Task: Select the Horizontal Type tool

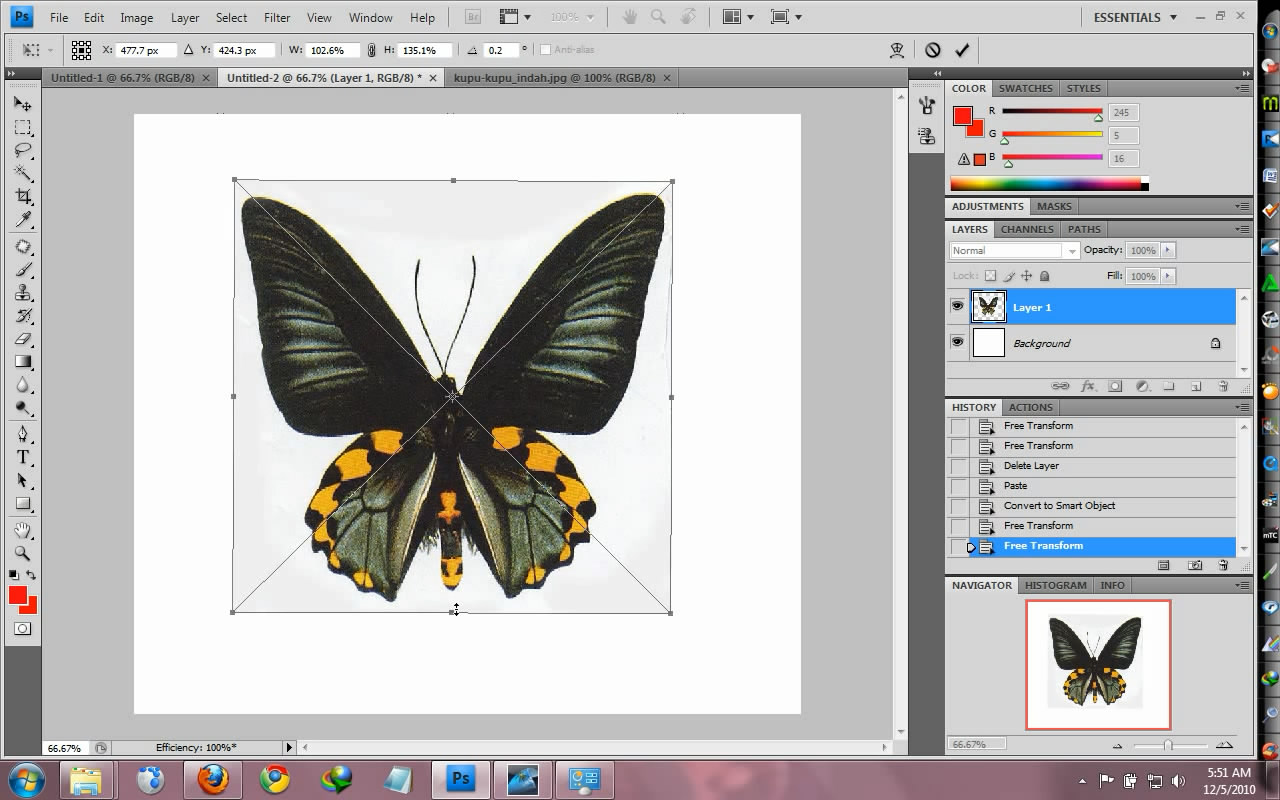Action: pos(22,458)
